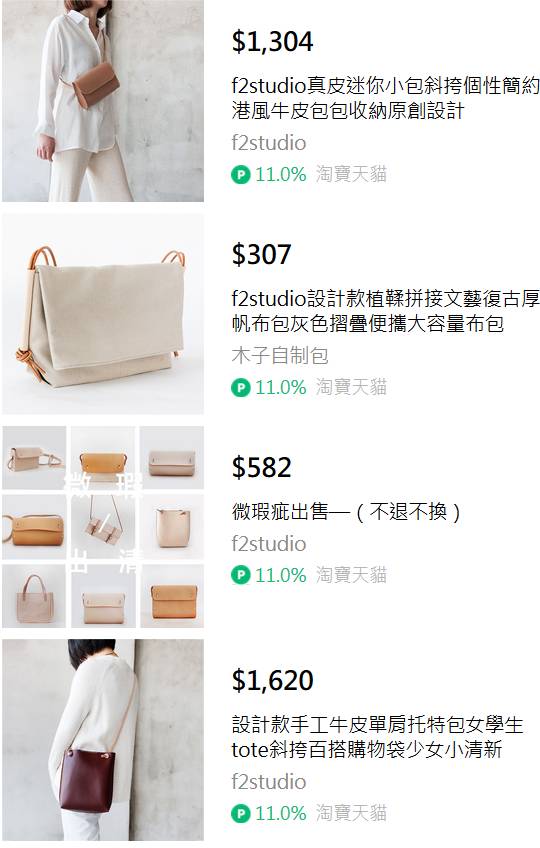The width and height of the screenshot is (540, 848).
Task: Click 淘寶天貓 label on $1,304 item
Action: [351, 174]
